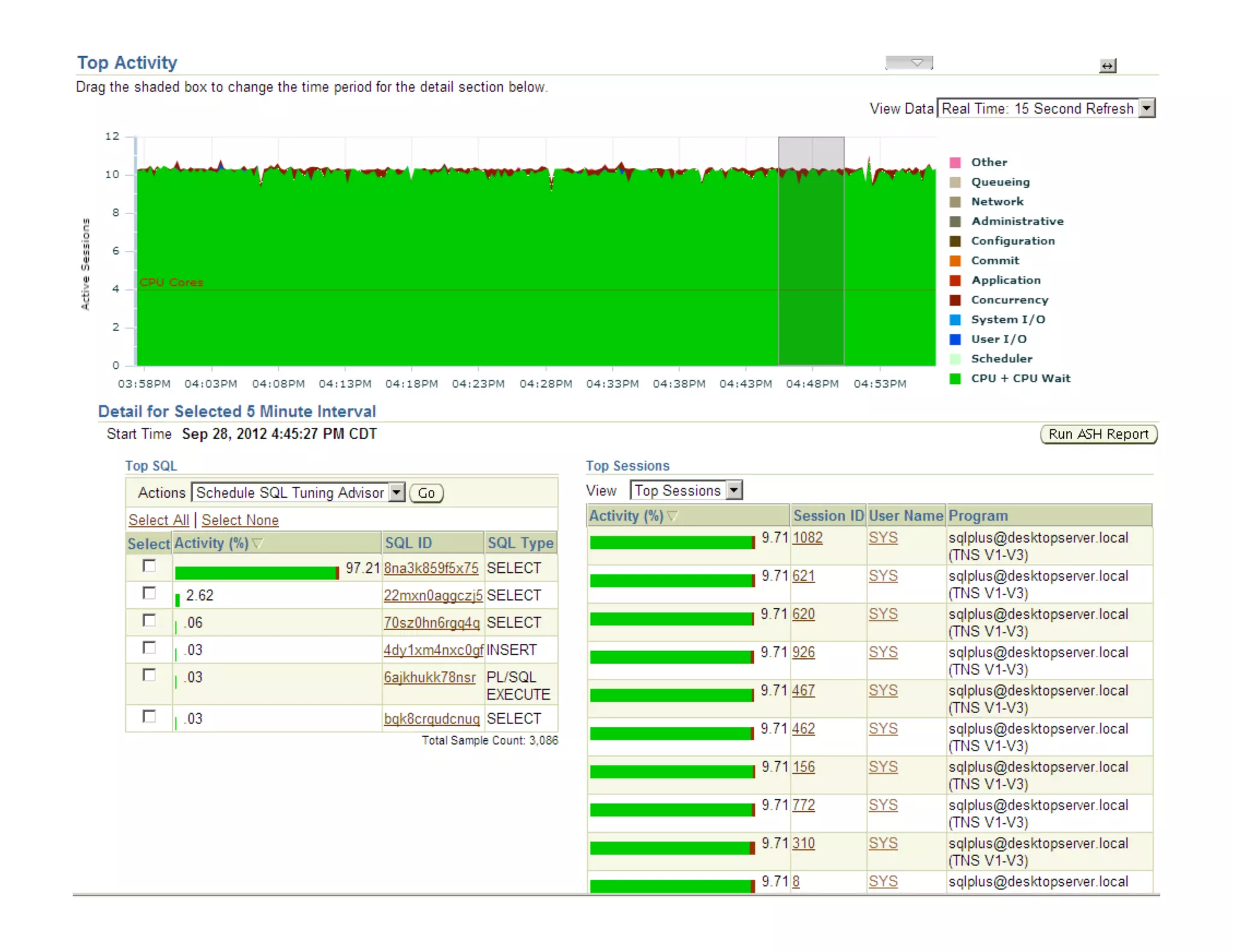The width and height of the screenshot is (1233, 952).
Task: Click the CPU + CPU Wait legend swatch
Action: click(x=955, y=379)
